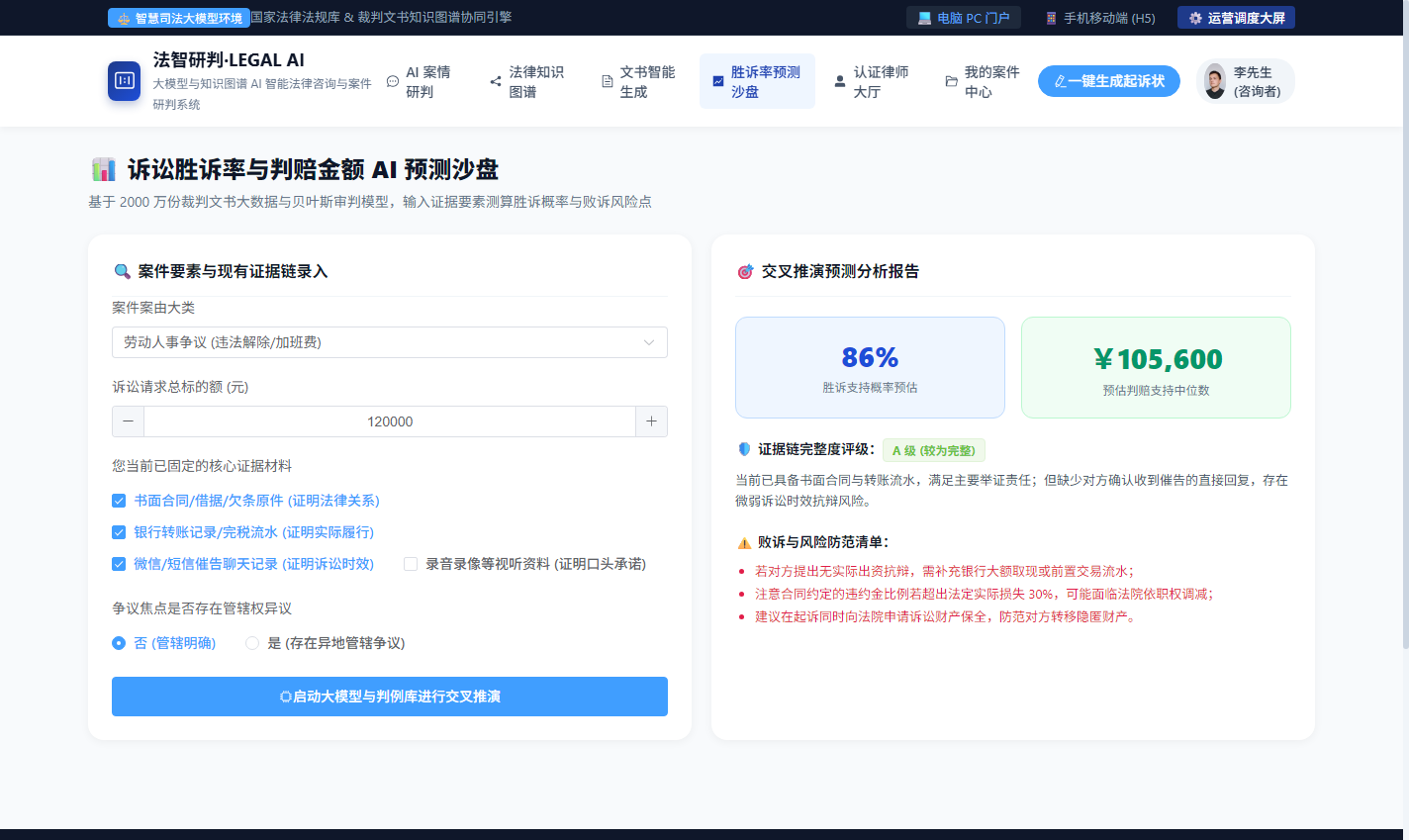Click the gear icon in 运营调度大屏

point(1195,18)
